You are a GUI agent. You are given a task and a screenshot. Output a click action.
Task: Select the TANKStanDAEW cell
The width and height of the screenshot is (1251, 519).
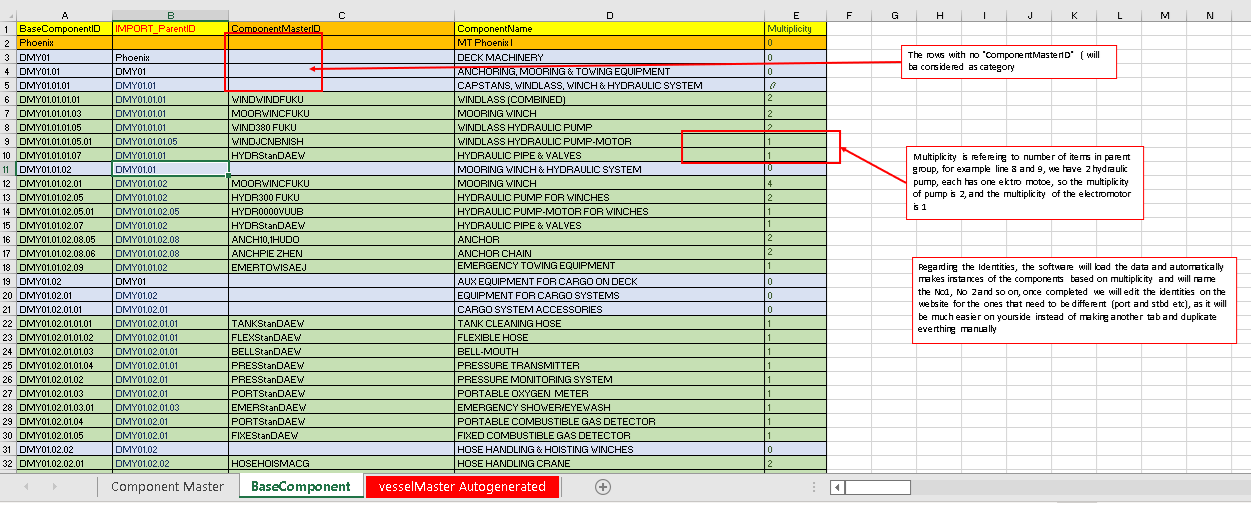click(x=341, y=323)
